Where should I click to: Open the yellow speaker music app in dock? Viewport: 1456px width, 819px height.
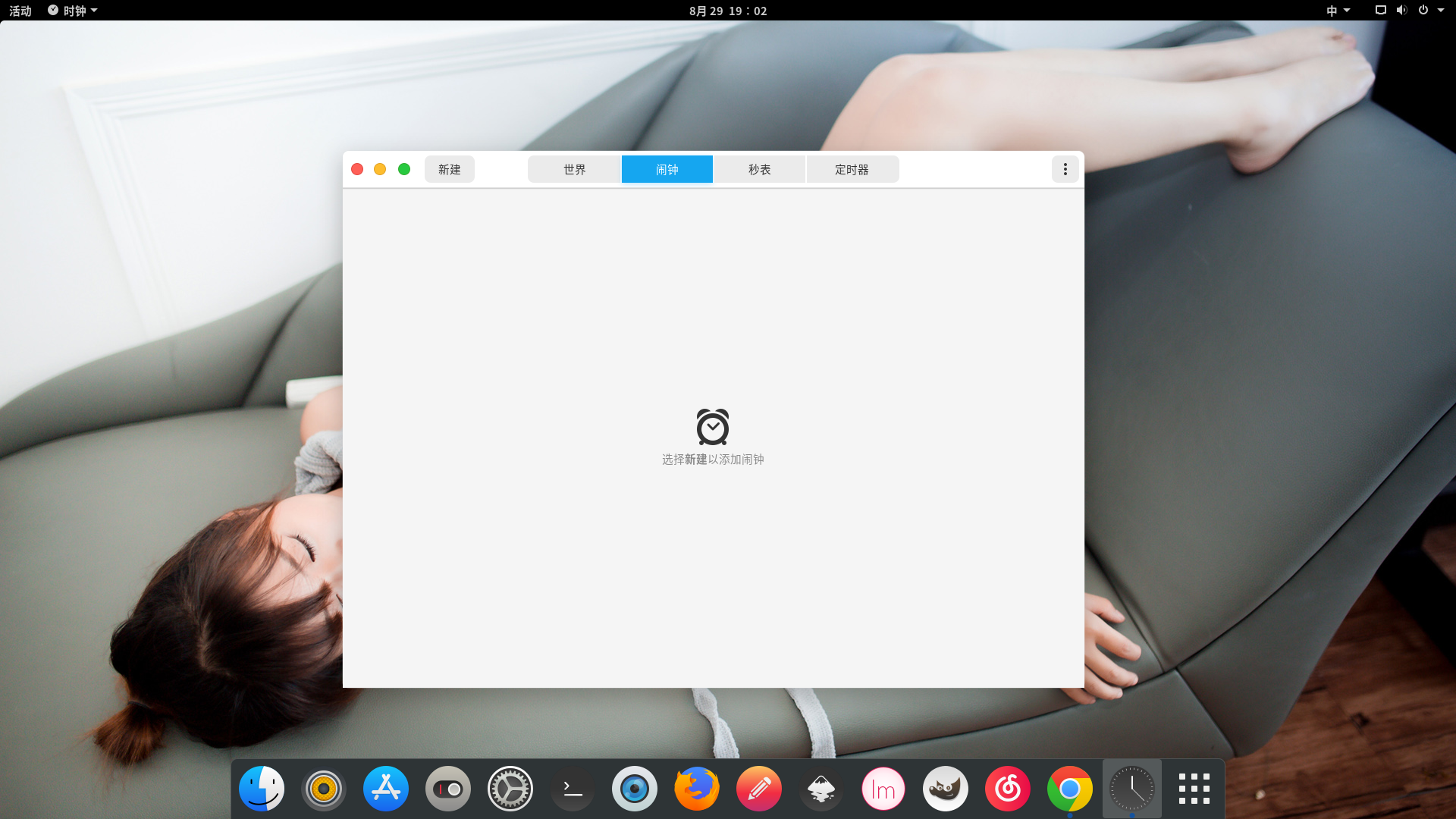tap(324, 789)
